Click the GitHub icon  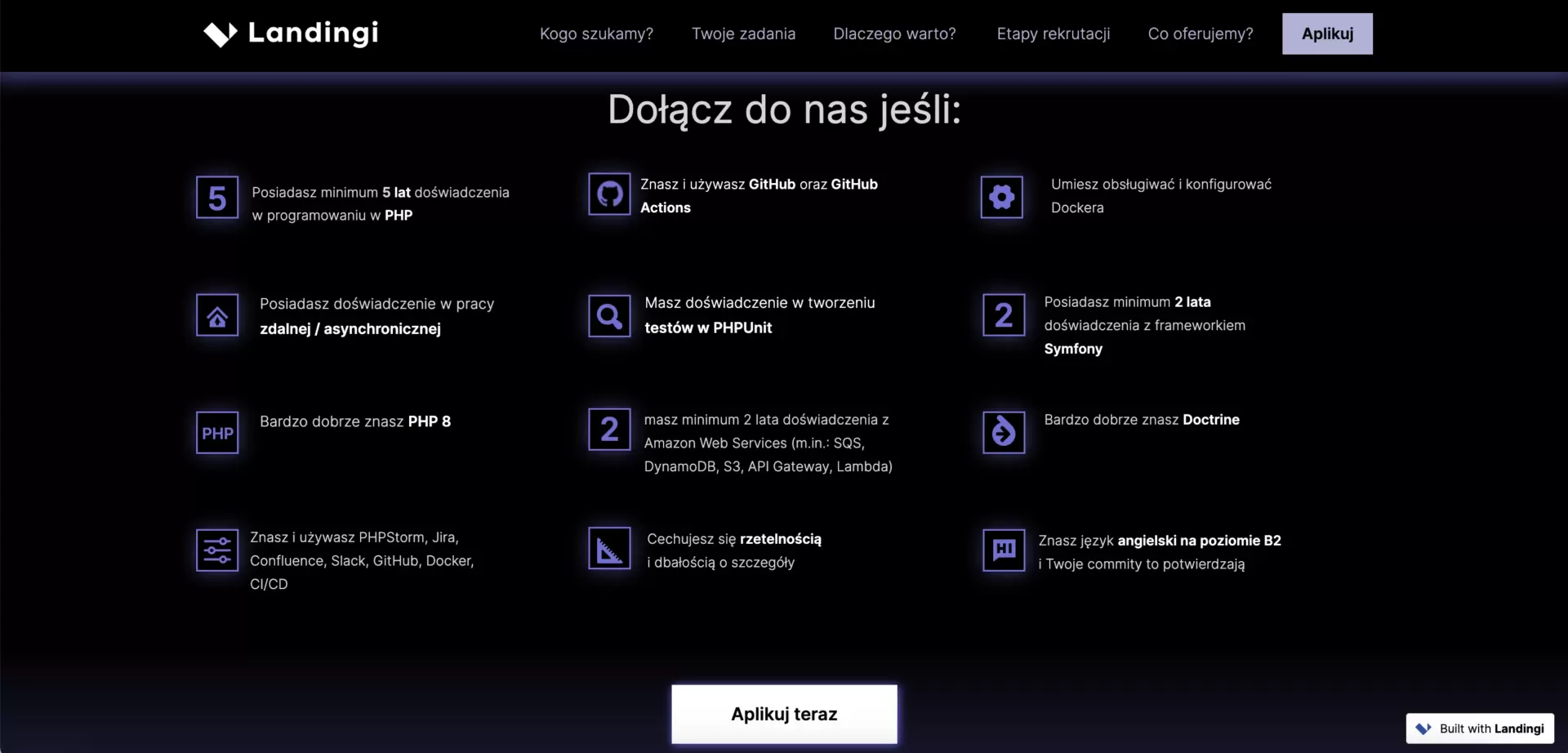click(x=608, y=194)
